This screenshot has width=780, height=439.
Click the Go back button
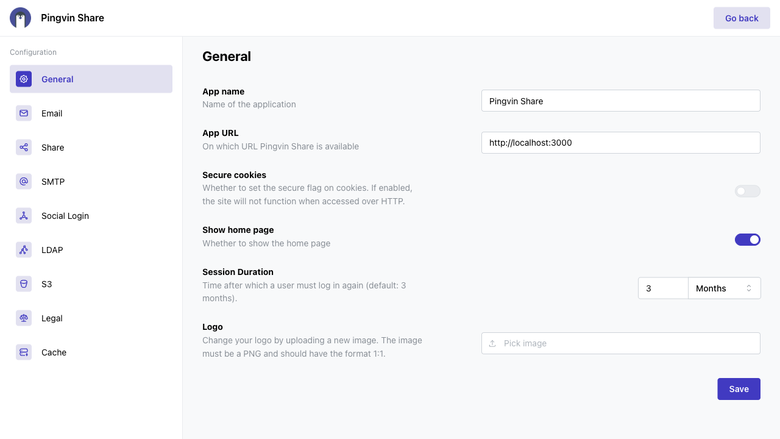pos(741,18)
